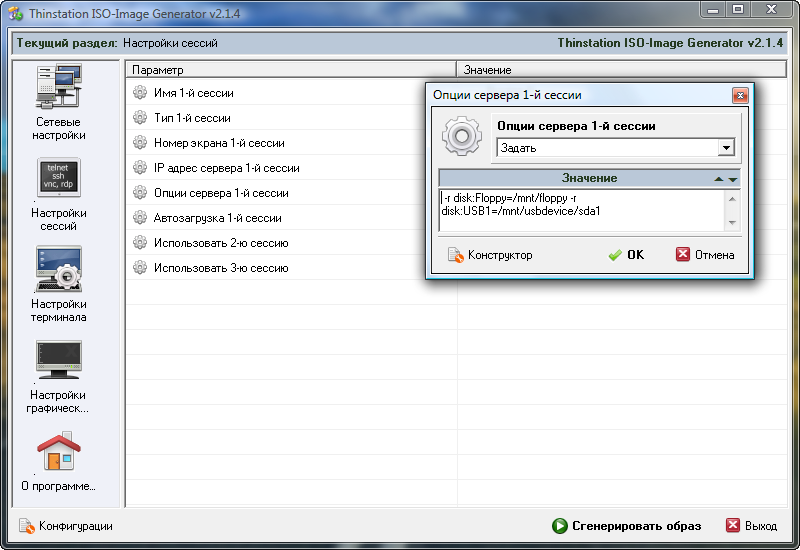Image resolution: width=800 pixels, height=550 pixels.
Task: Cancel the dialog with Отмена
Action: click(x=705, y=255)
